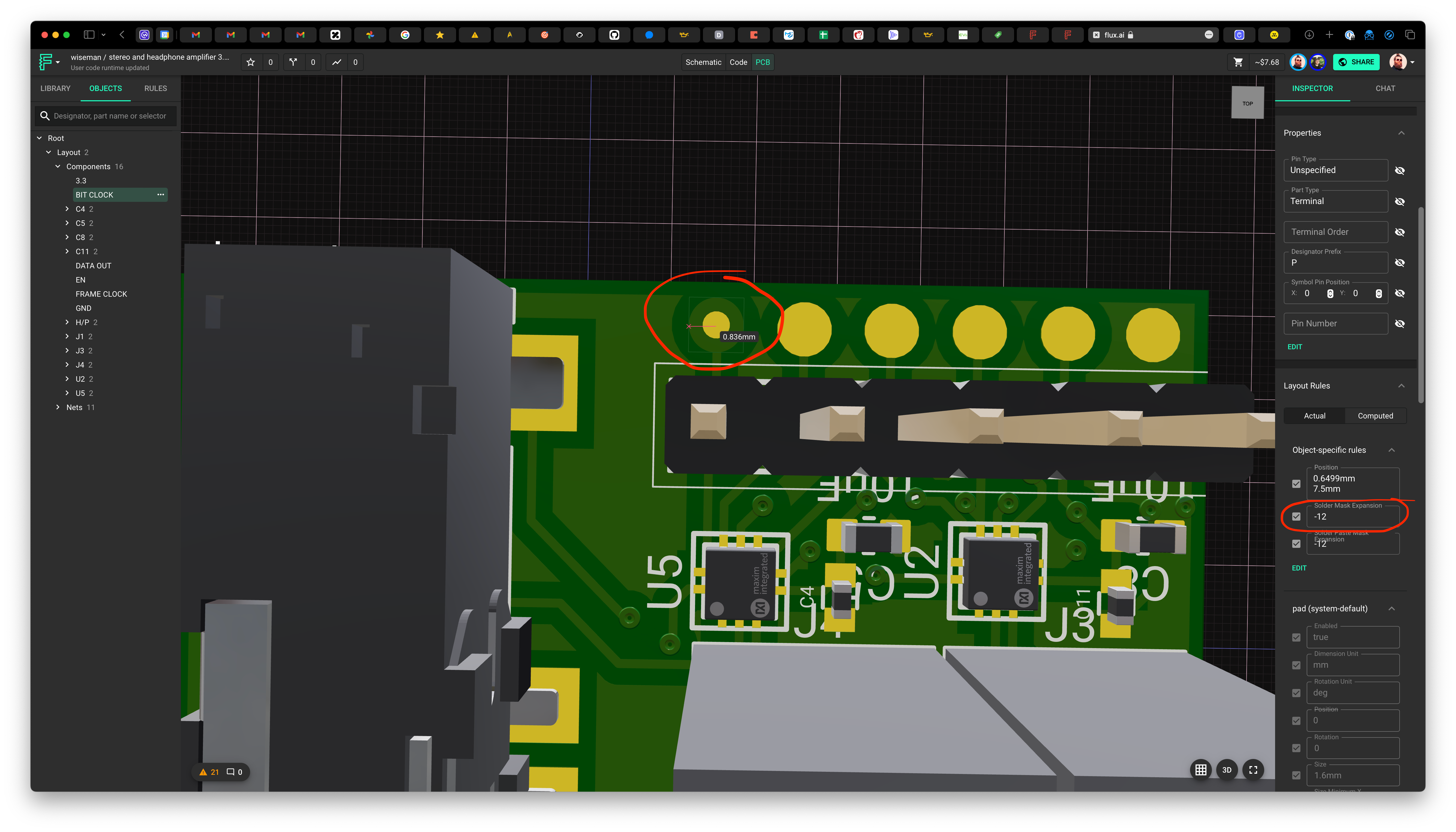The height and width of the screenshot is (832, 1456).
Task: Open the Google browser tab
Action: 405,35
